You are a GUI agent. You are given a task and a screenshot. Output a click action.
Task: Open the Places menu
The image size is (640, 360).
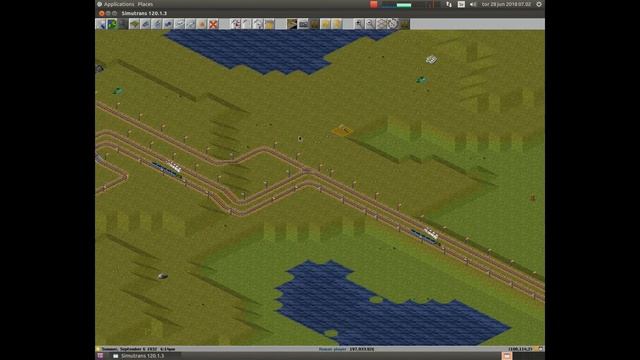click(145, 4)
